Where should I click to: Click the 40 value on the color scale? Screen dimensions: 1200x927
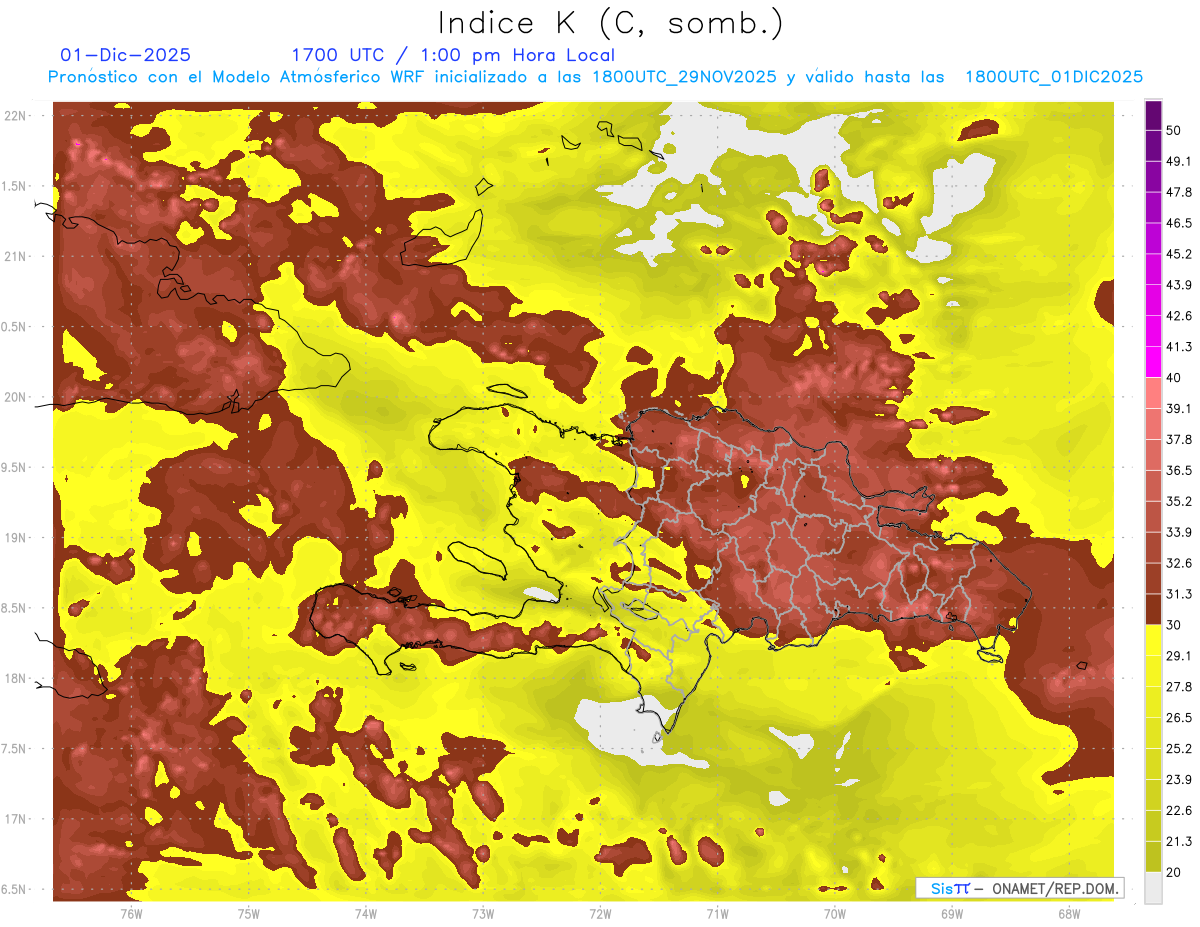1174,378
